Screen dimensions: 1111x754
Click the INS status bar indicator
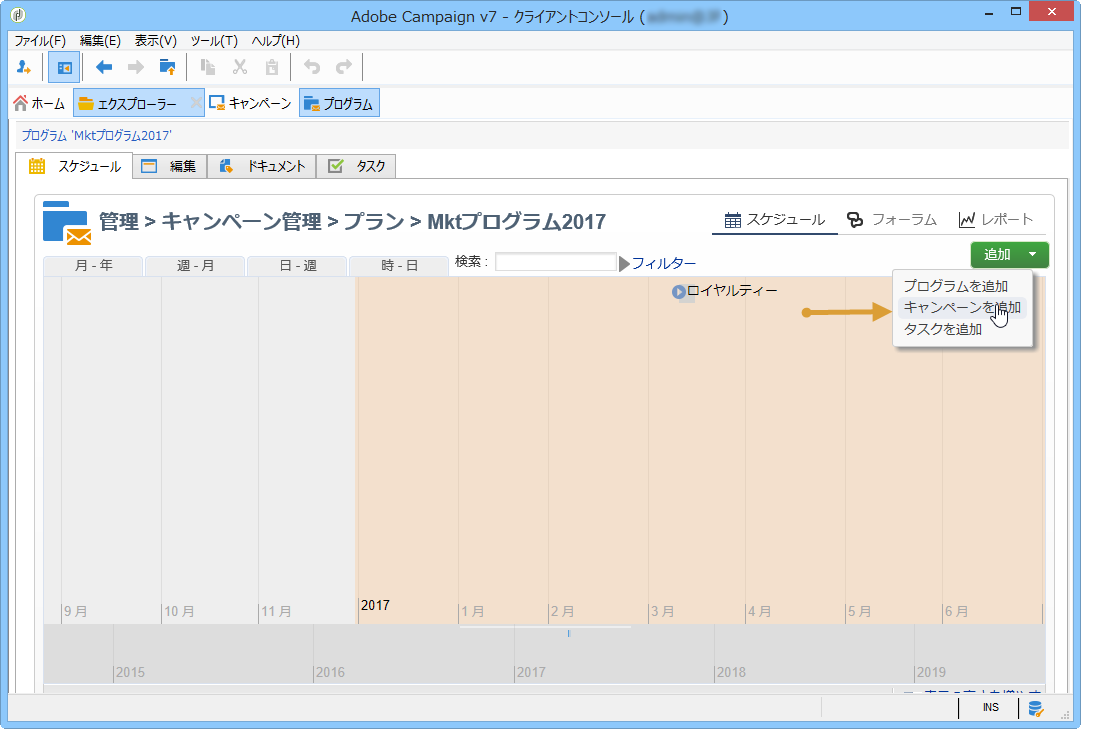point(990,707)
